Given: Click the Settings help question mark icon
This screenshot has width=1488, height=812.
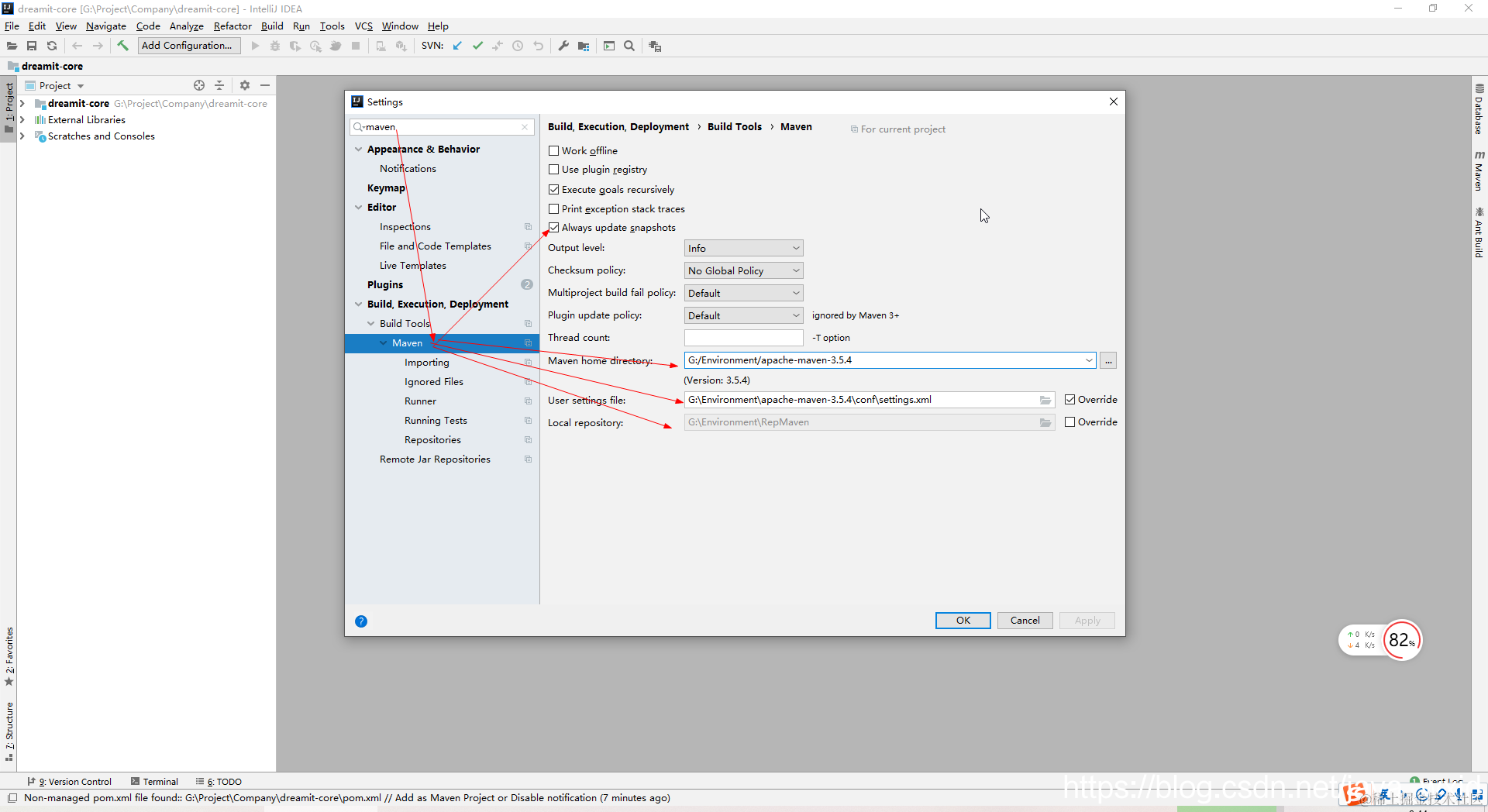Looking at the screenshot, I should pyautogui.click(x=361, y=621).
